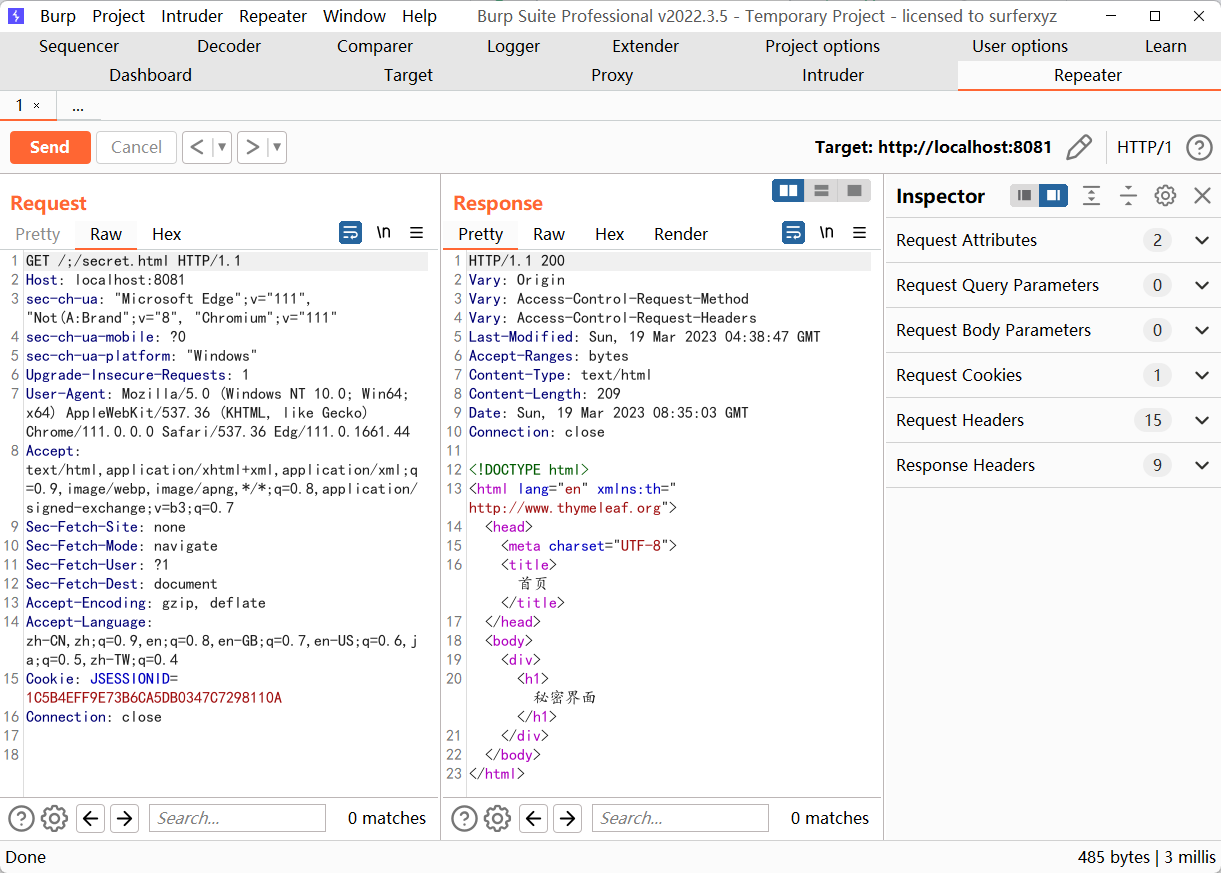Select side-by-side split layout view
1221x873 pixels.
click(x=788, y=190)
